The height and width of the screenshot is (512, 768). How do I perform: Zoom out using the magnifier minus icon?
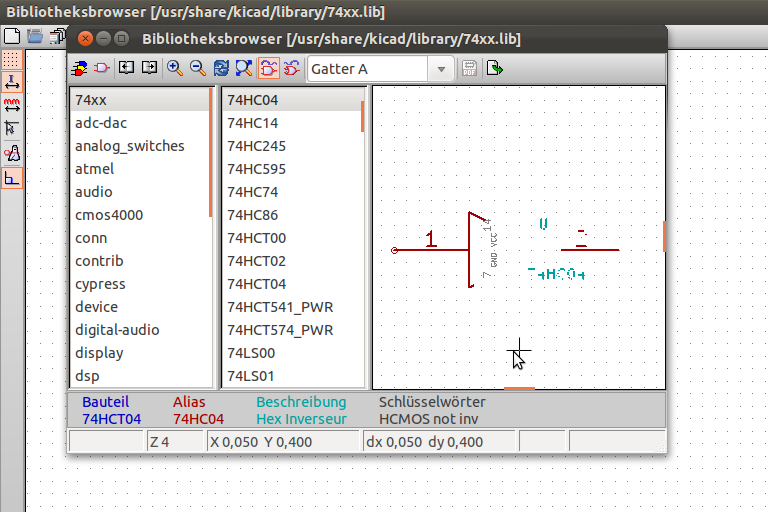pos(198,69)
